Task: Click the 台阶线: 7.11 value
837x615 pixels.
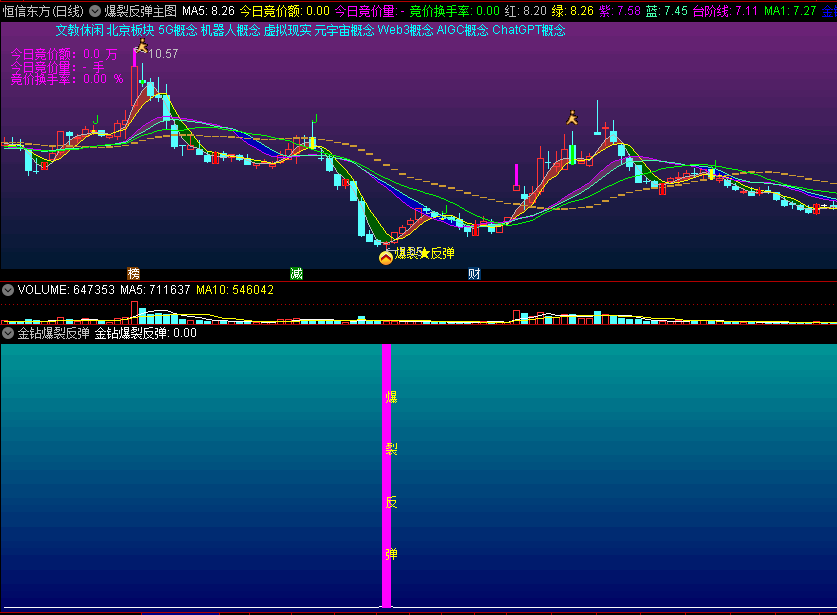Action: pos(725,11)
